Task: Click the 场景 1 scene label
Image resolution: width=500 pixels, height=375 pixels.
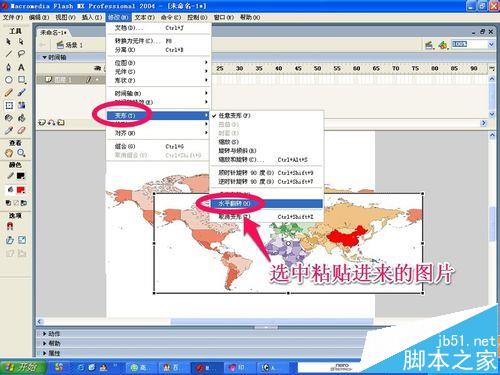Action: pos(74,45)
